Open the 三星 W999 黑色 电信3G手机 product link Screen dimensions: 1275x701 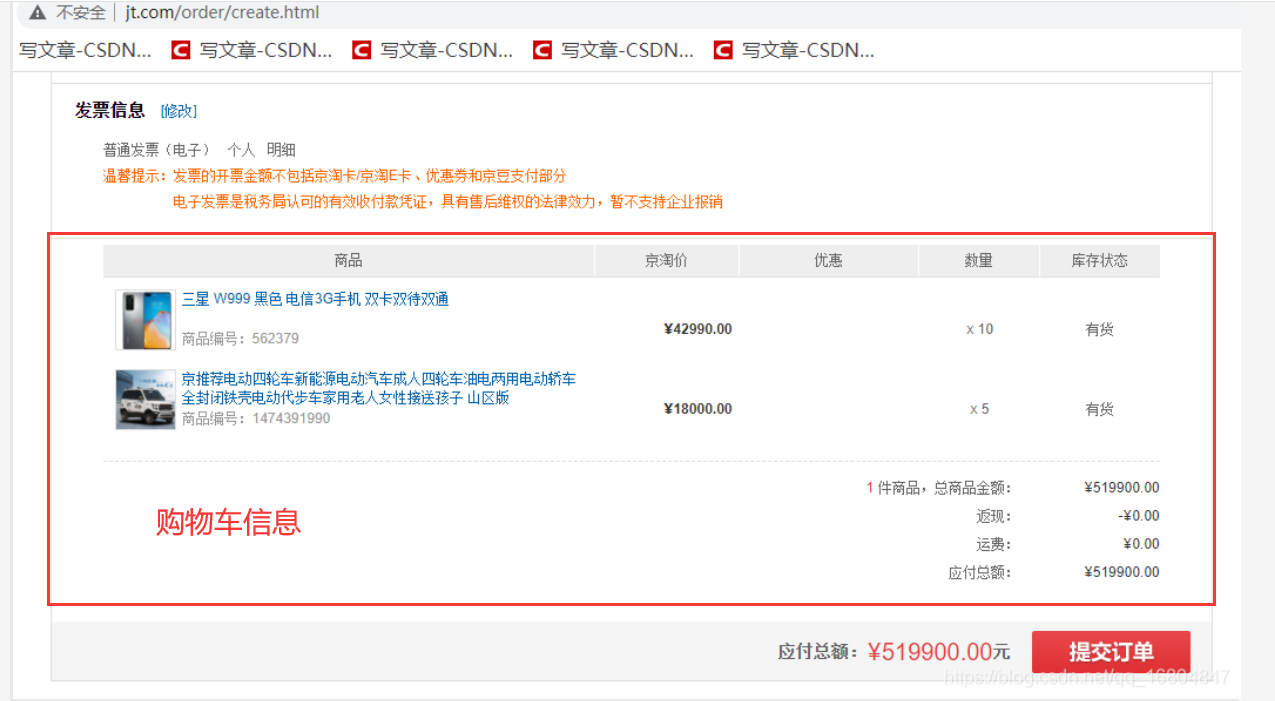[x=315, y=299]
